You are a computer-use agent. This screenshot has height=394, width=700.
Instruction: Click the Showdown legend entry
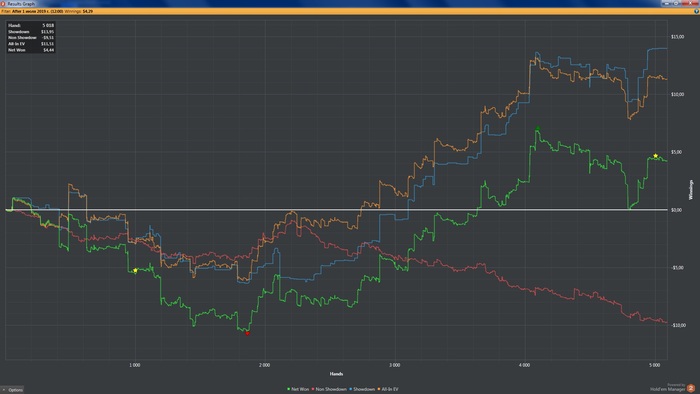(362, 389)
